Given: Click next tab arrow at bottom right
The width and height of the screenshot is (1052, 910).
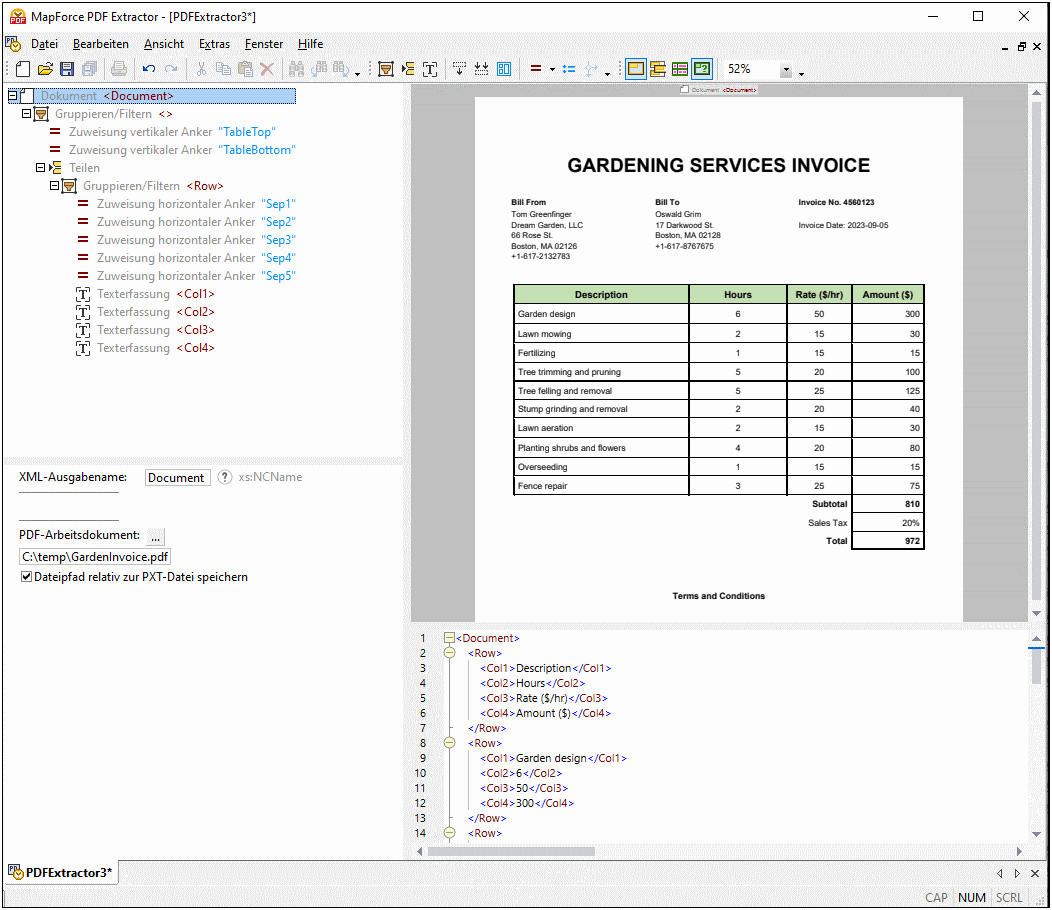Looking at the screenshot, I should [x=1017, y=874].
